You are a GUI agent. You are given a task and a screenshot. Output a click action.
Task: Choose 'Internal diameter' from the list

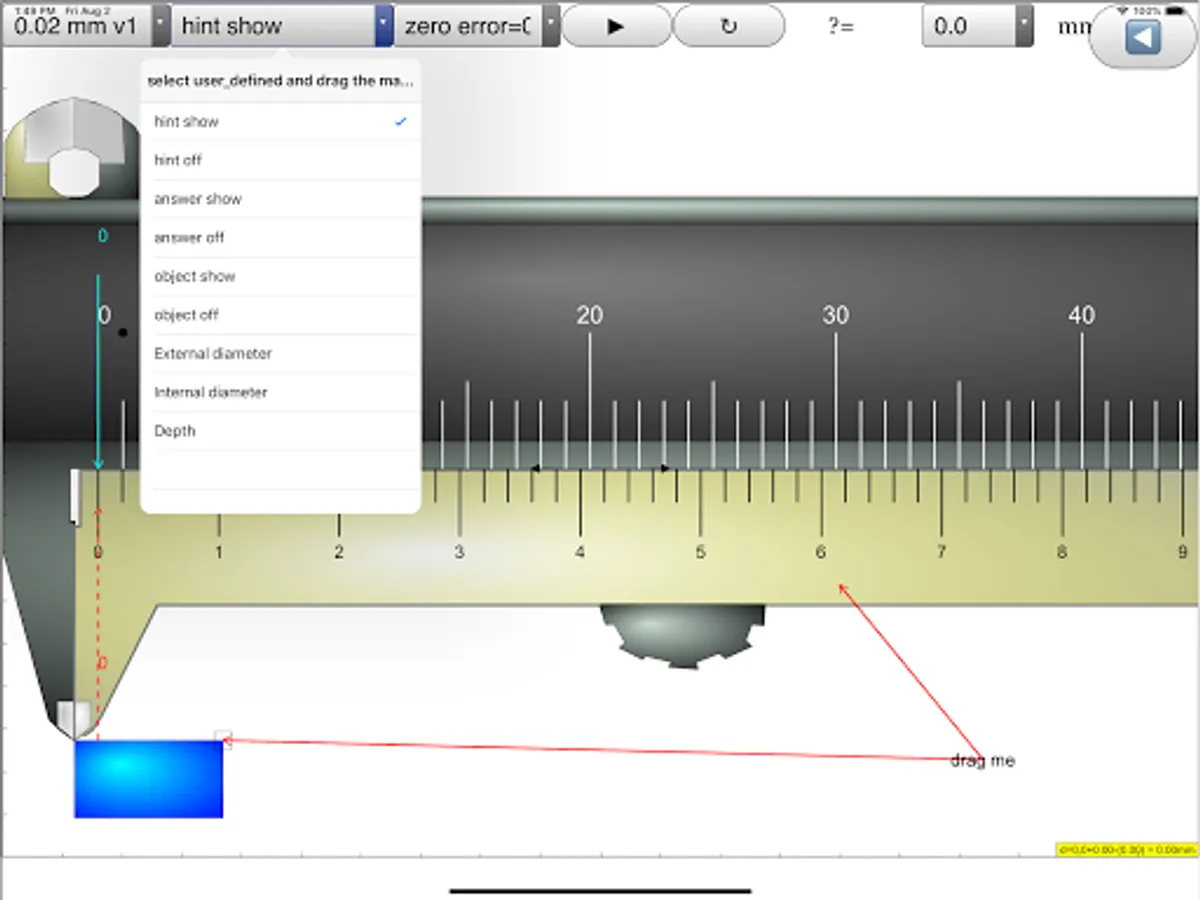point(280,393)
